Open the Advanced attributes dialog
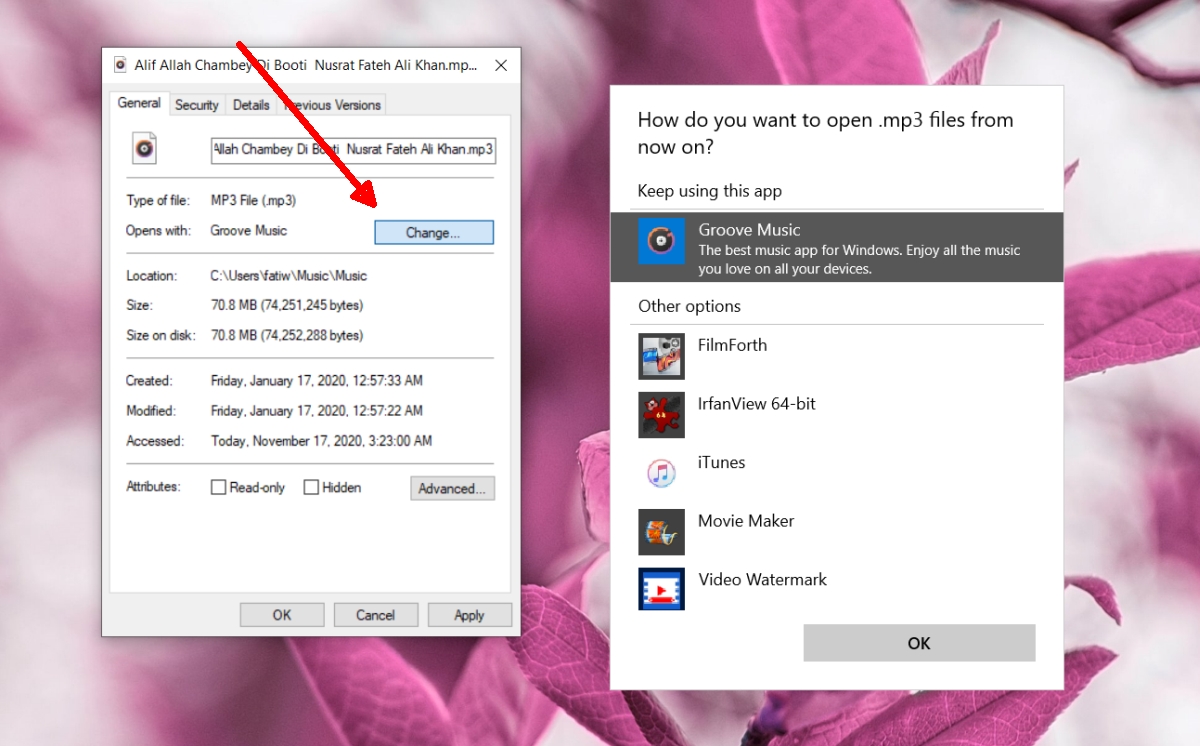This screenshot has width=1200, height=746. (x=452, y=488)
